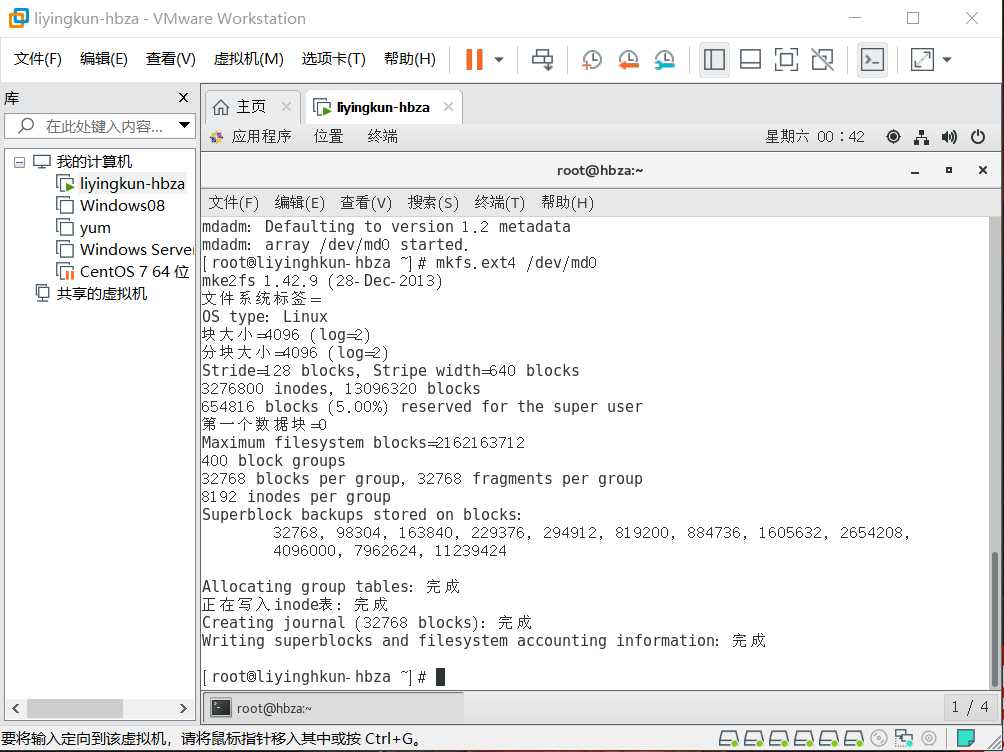This screenshot has width=1004, height=752.
Task: Open the 选项卡(T) menu
Action: pos(334,59)
